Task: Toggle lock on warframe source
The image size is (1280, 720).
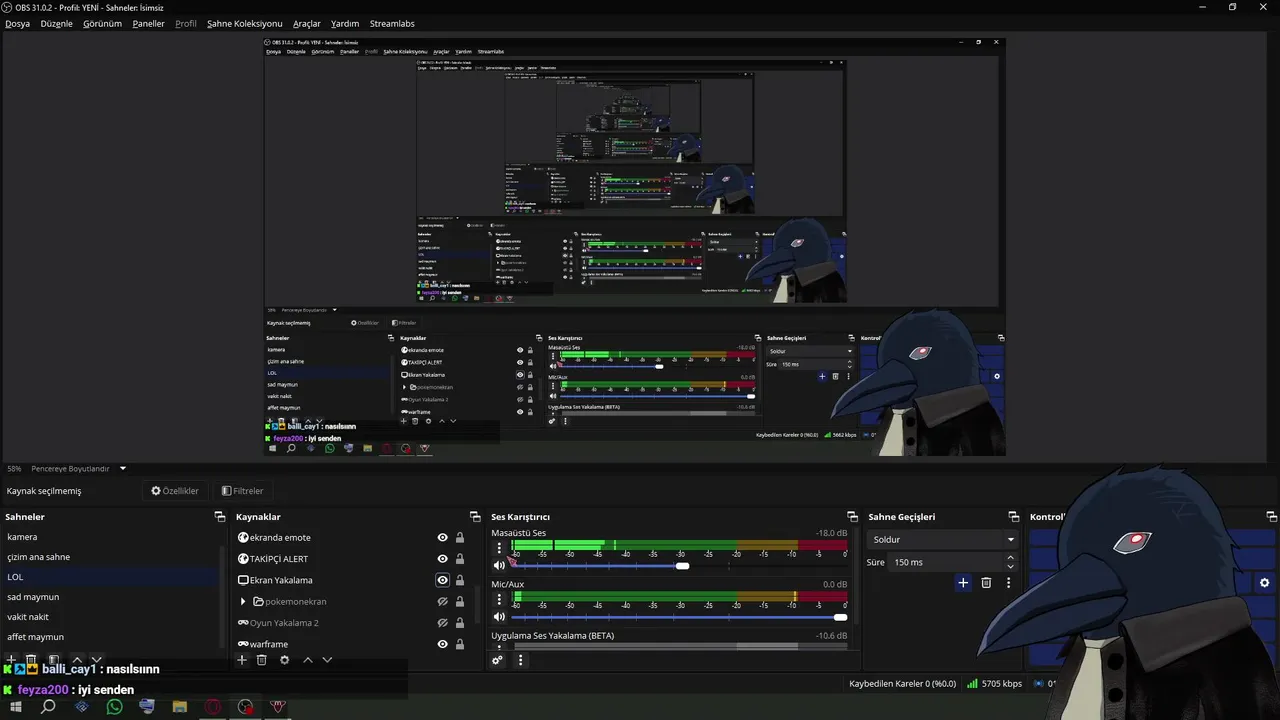Action: click(x=460, y=644)
